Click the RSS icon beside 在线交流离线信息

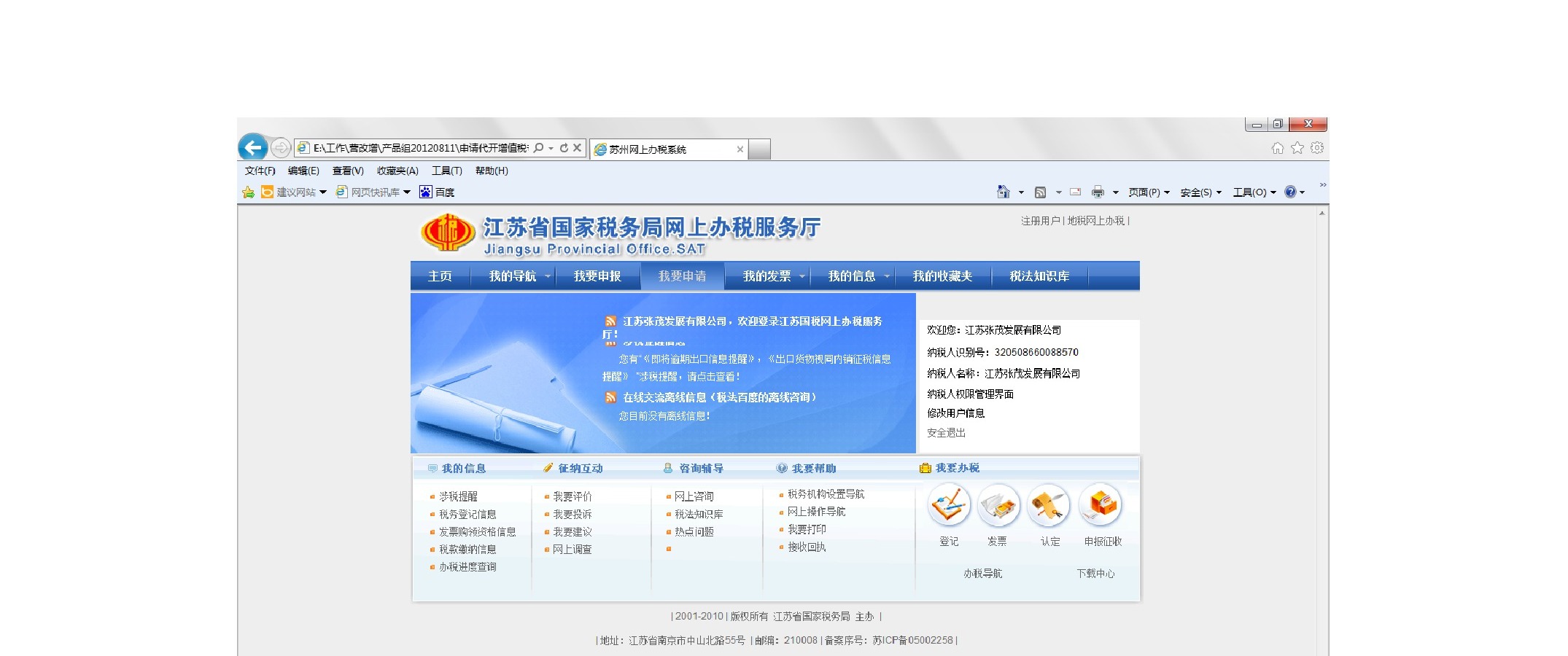(x=610, y=397)
